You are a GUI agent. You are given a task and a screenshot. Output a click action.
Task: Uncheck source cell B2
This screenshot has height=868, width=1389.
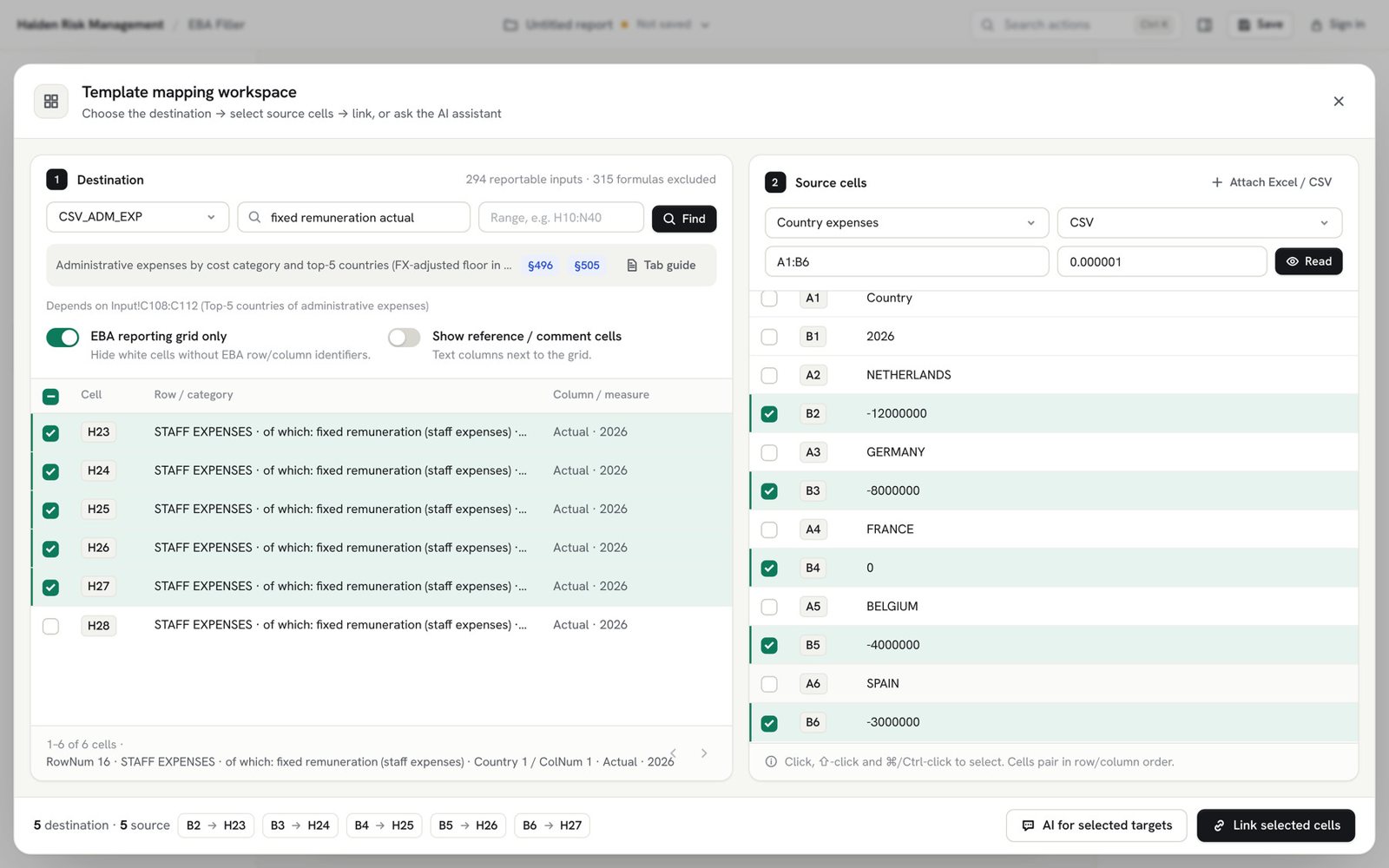coord(769,414)
